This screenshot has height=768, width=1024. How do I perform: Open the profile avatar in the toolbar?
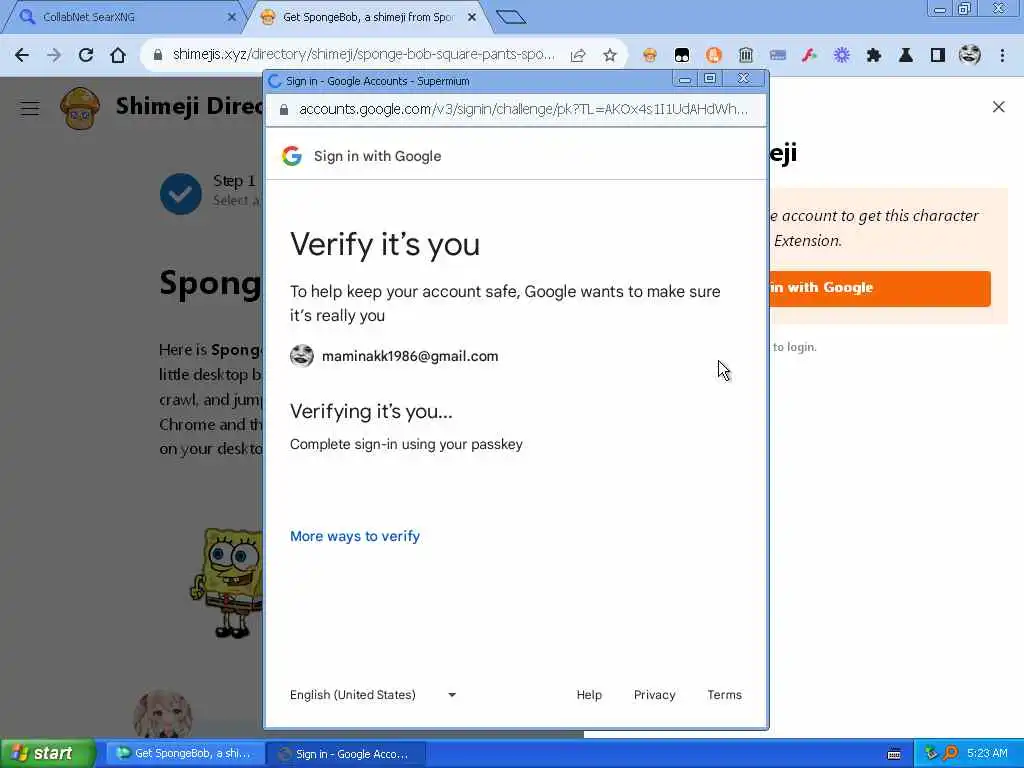coord(970,55)
